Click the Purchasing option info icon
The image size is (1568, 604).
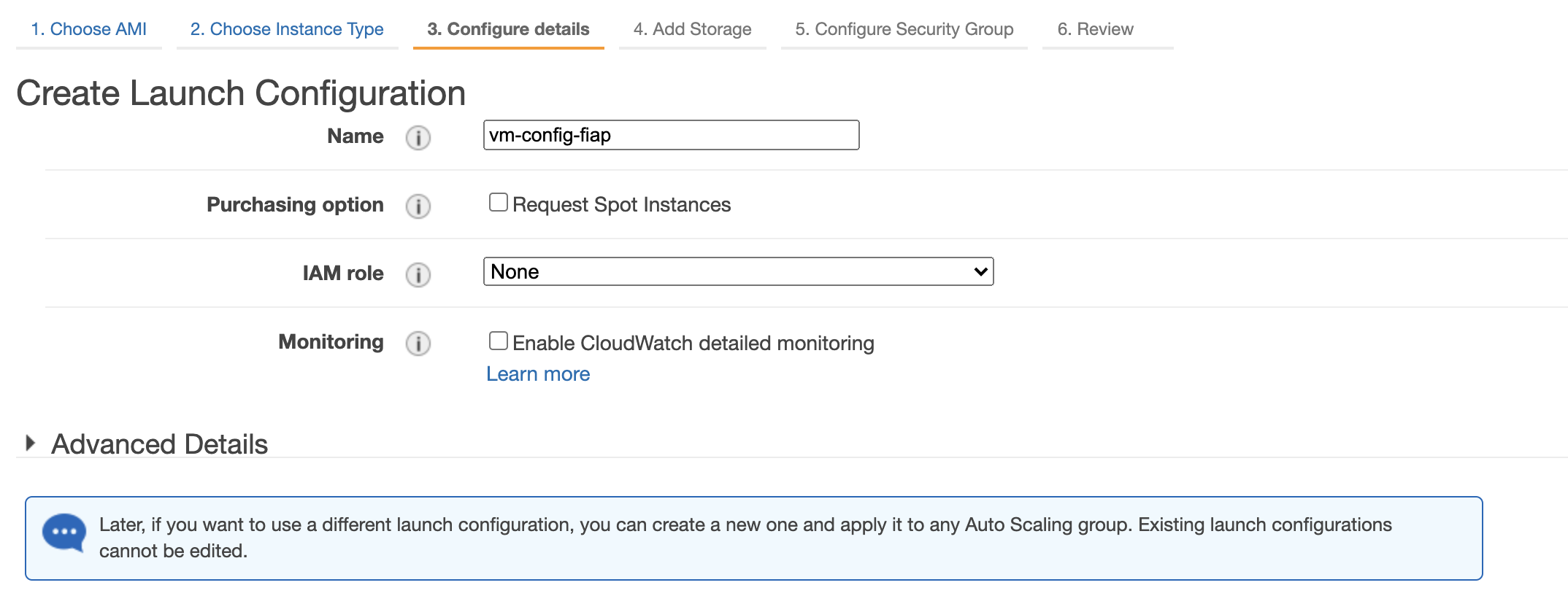click(418, 206)
